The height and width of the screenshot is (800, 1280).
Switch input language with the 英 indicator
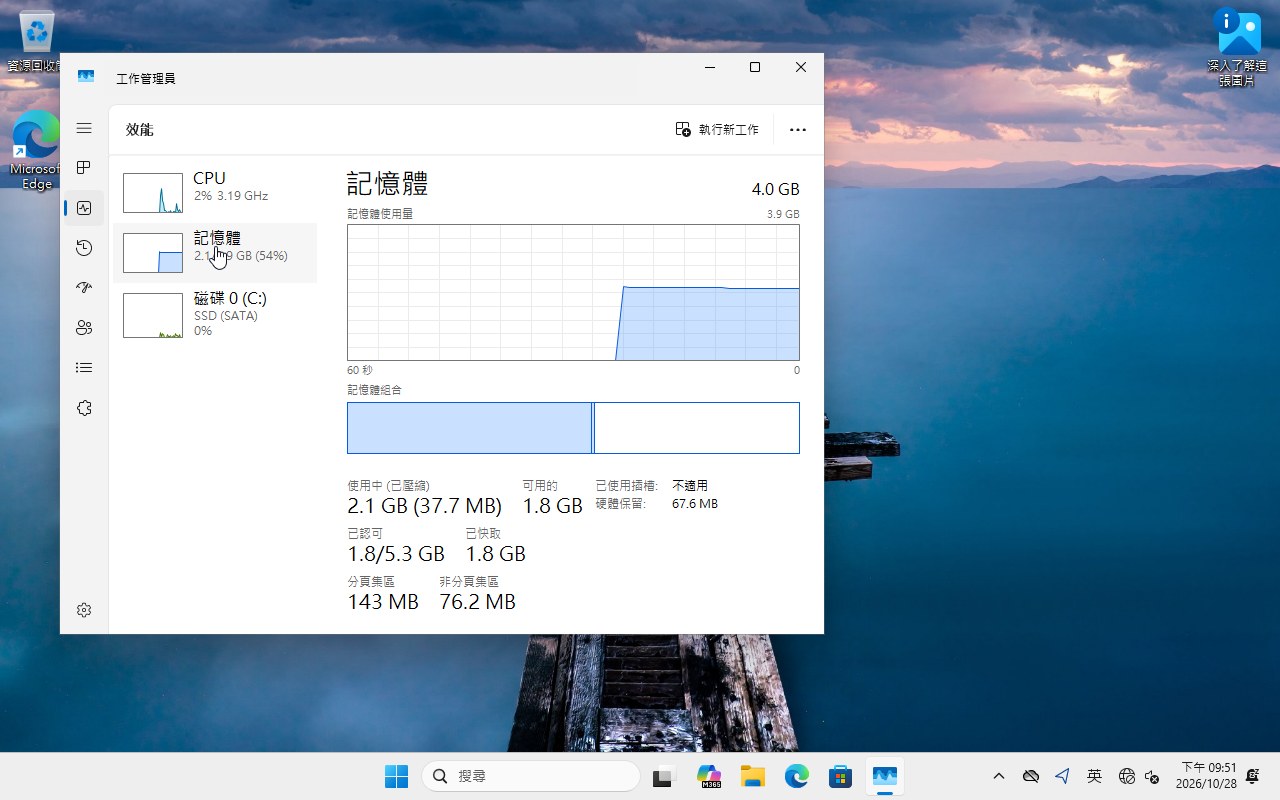tap(1094, 776)
